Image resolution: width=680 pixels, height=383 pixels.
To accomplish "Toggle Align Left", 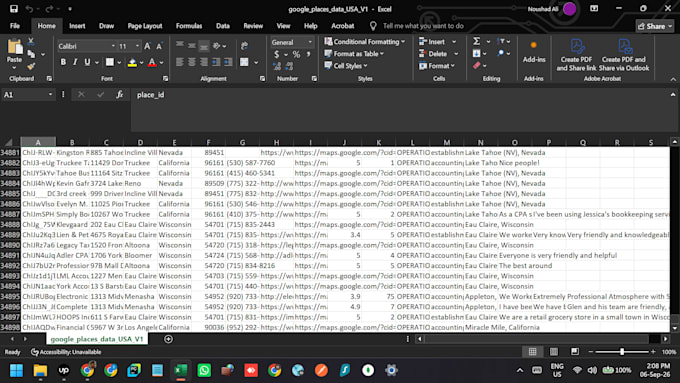I will click(180, 62).
